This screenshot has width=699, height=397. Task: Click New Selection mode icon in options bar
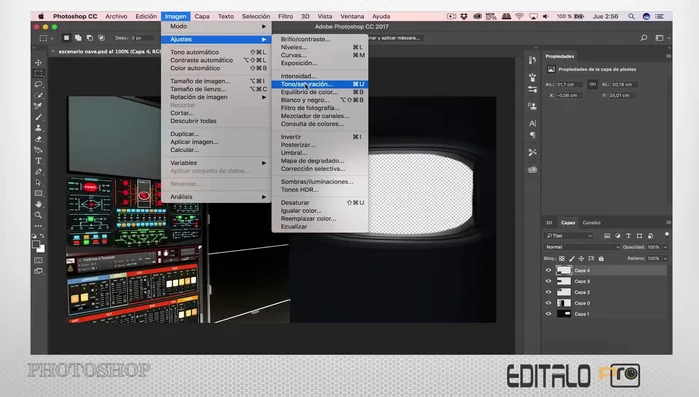(x=66, y=38)
